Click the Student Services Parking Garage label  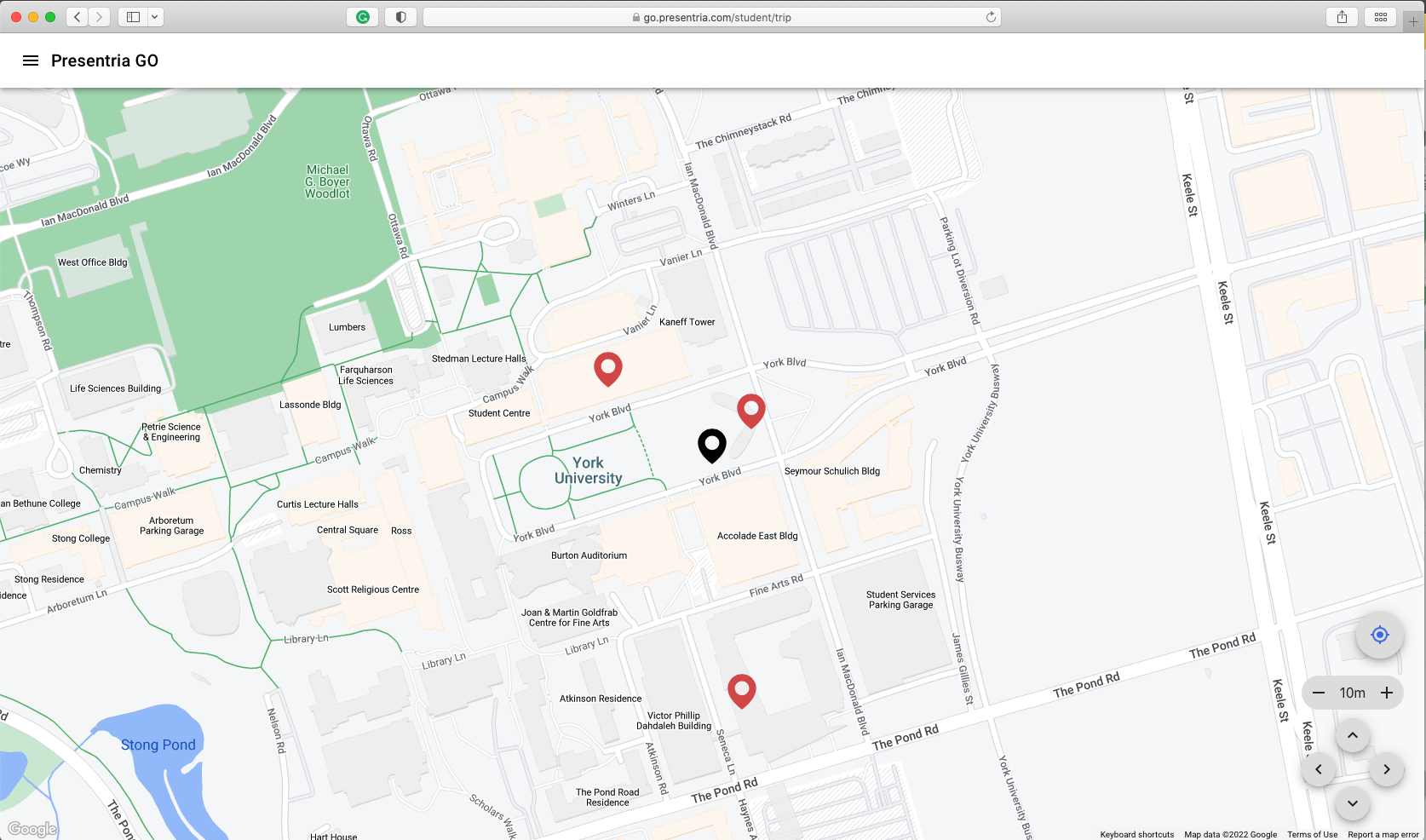pos(900,600)
